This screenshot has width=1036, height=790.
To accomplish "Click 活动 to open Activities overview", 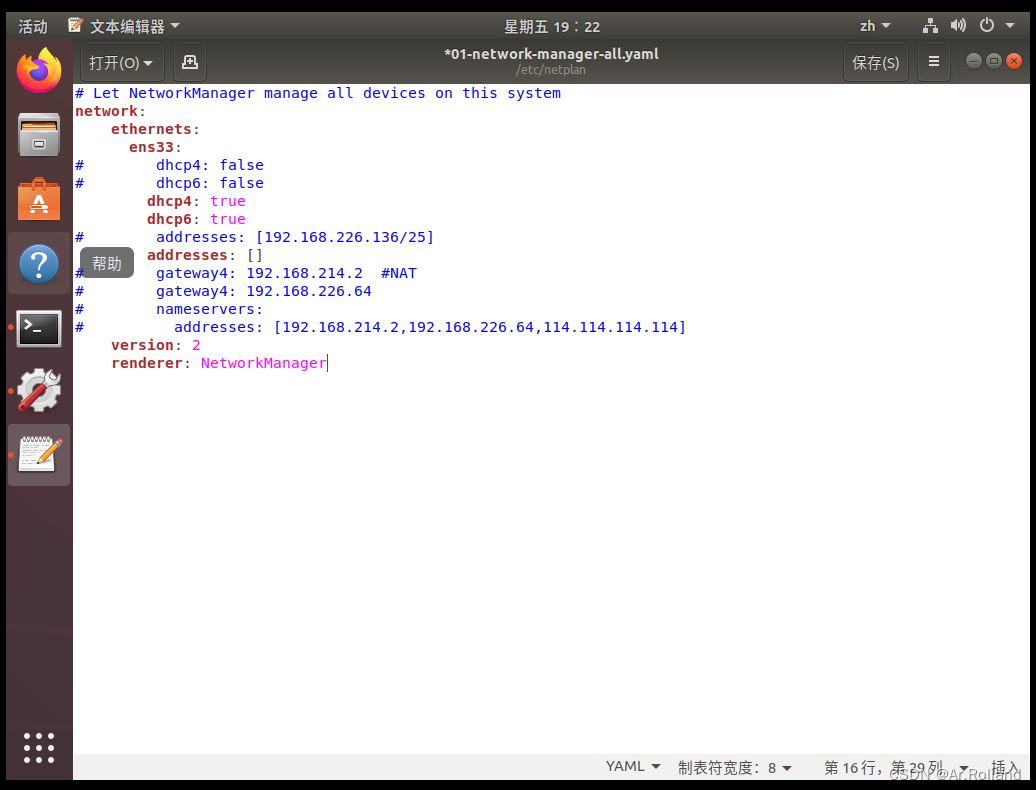I will [31, 25].
